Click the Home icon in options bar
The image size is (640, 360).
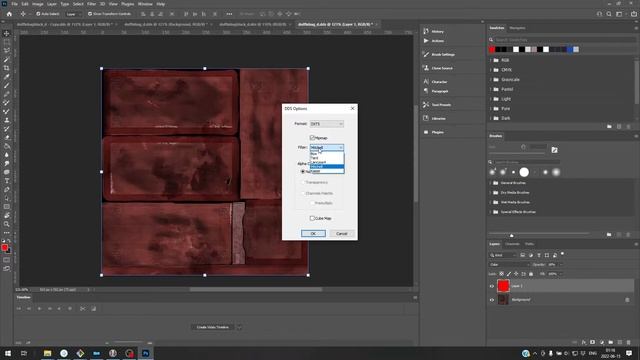tap(9, 14)
